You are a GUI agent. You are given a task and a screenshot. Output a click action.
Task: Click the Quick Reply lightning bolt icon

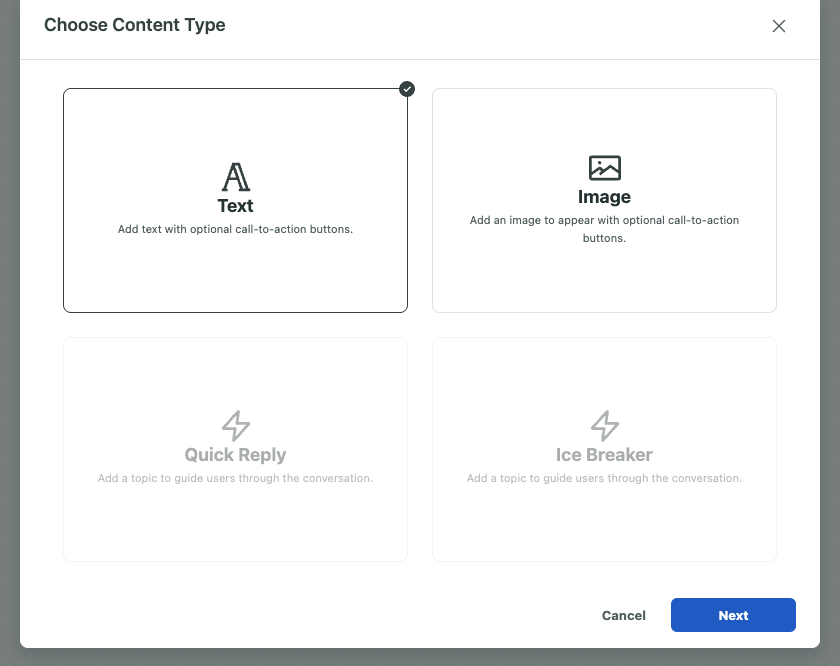click(236, 426)
